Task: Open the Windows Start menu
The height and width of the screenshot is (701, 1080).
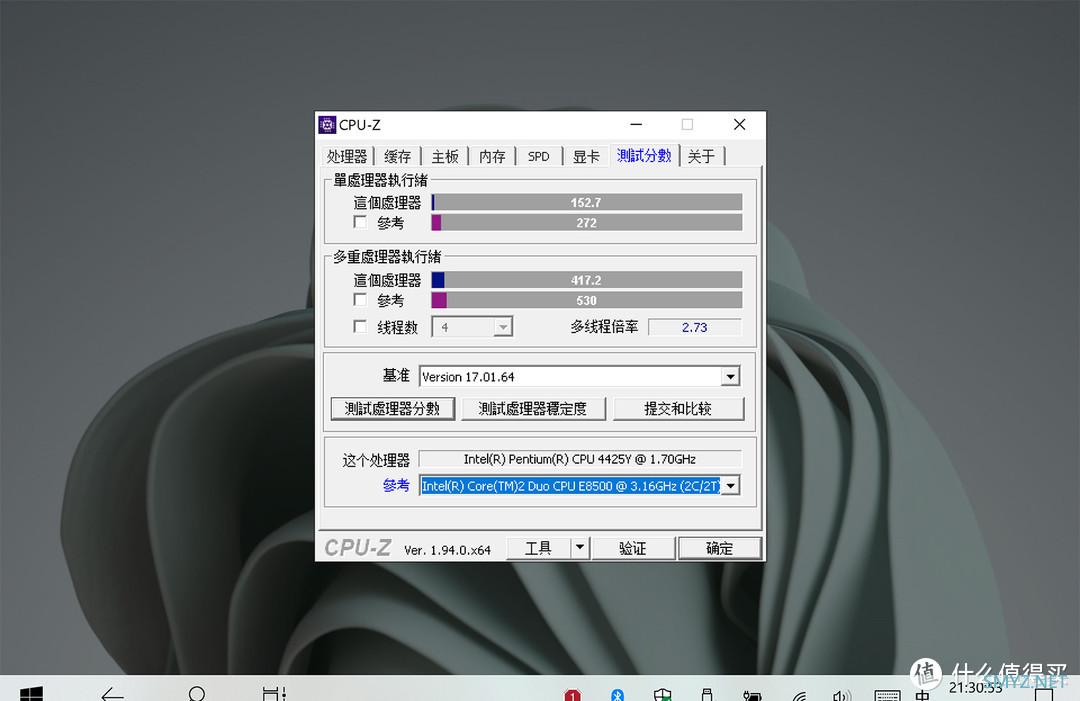Action: 31,693
